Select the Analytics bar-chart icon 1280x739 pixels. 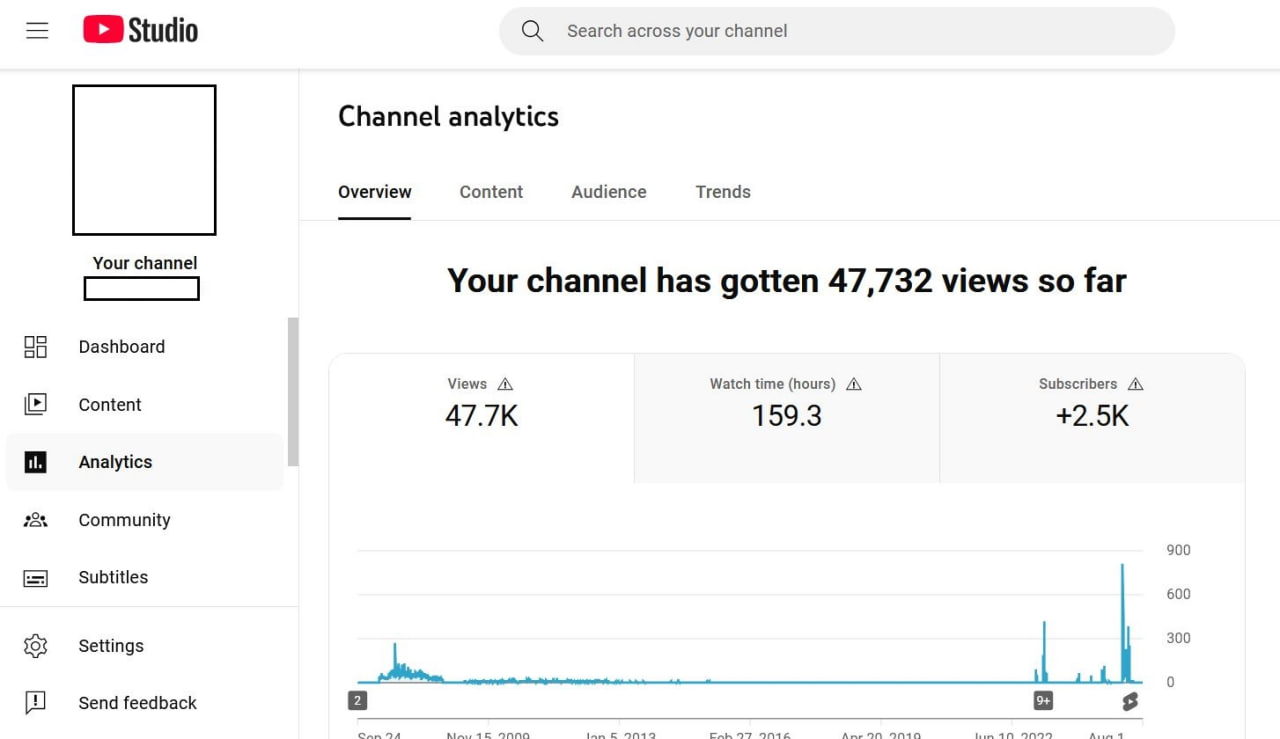pos(35,462)
